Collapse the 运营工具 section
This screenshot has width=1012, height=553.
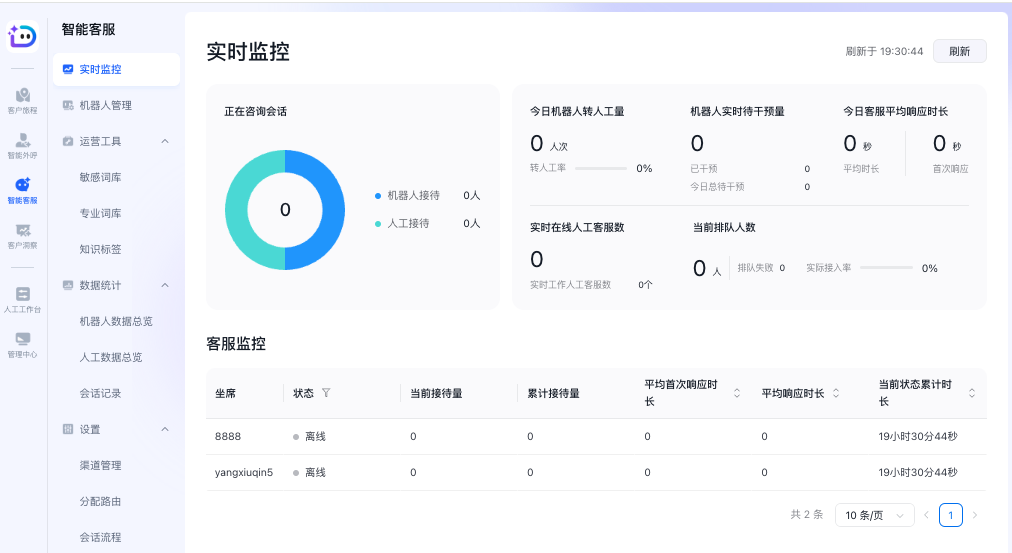click(x=165, y=141)
